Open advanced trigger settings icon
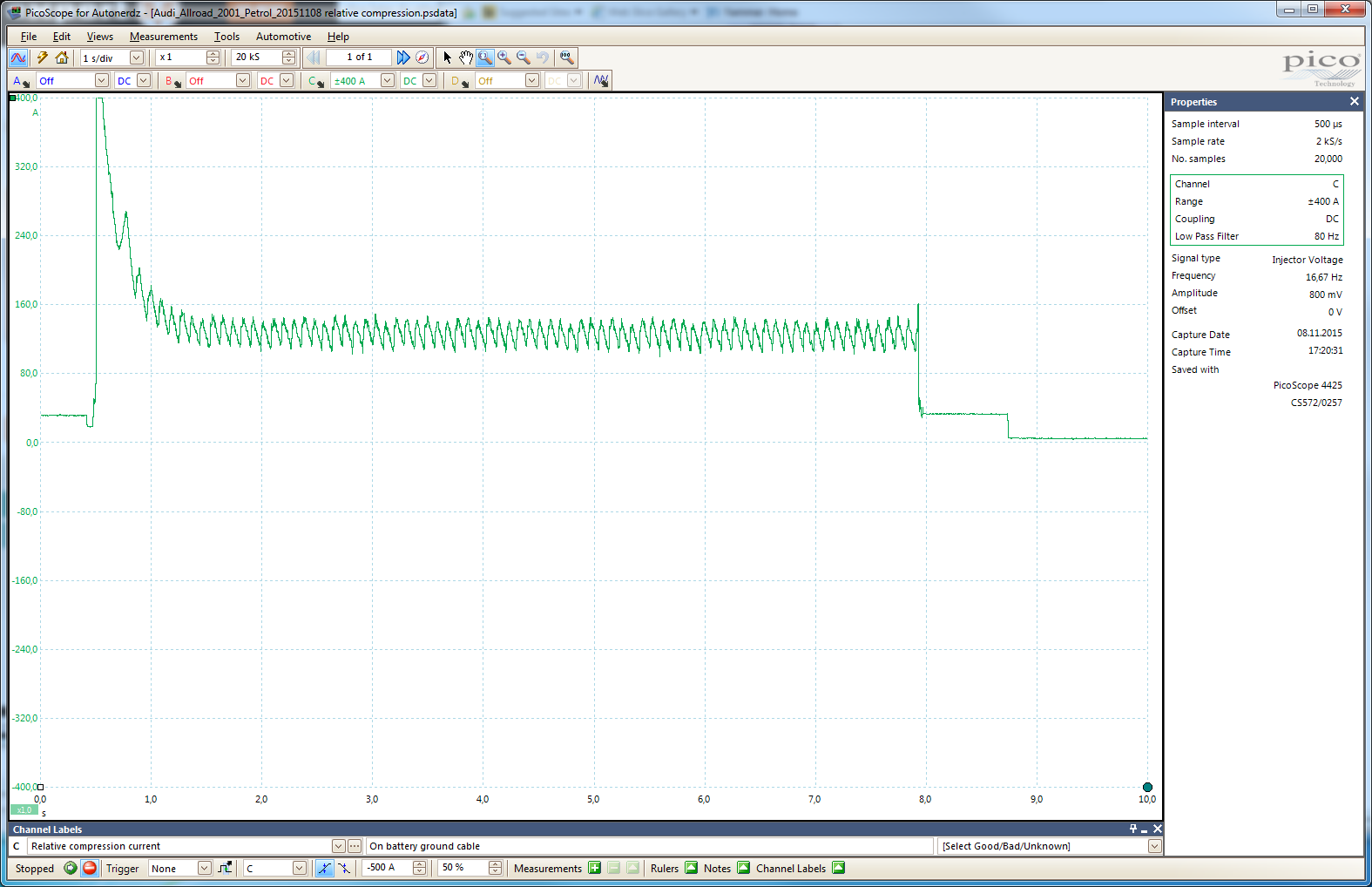The width and height of the screenshot is (1372, 887). tap(226, 868)
